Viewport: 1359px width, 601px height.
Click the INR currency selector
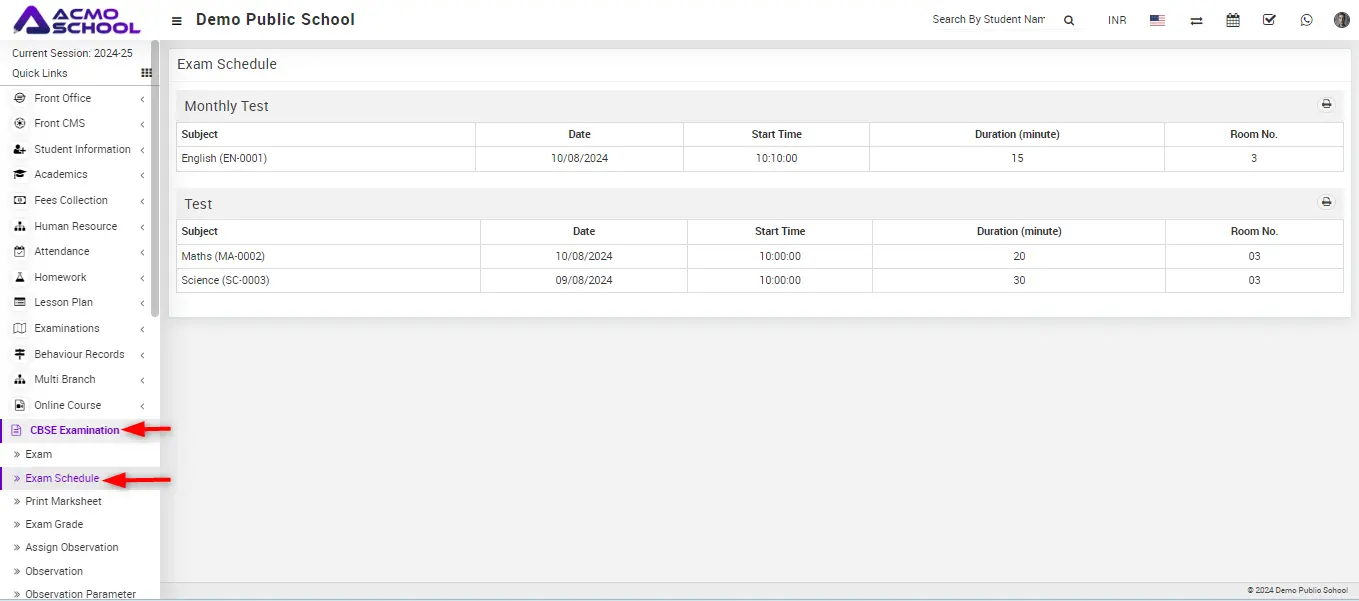1117,21
